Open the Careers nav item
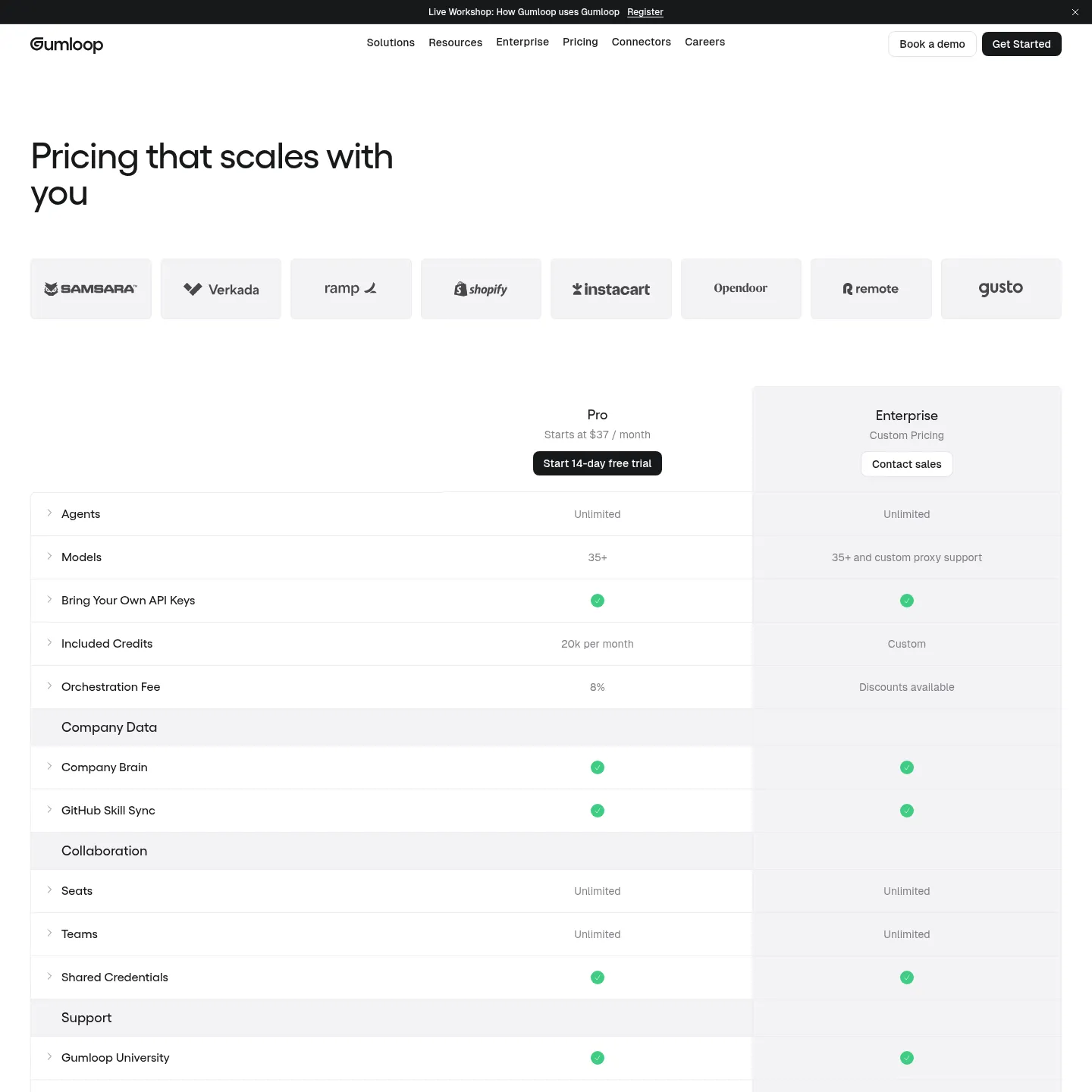The image size is (1092, 1092). pos(704,42)
